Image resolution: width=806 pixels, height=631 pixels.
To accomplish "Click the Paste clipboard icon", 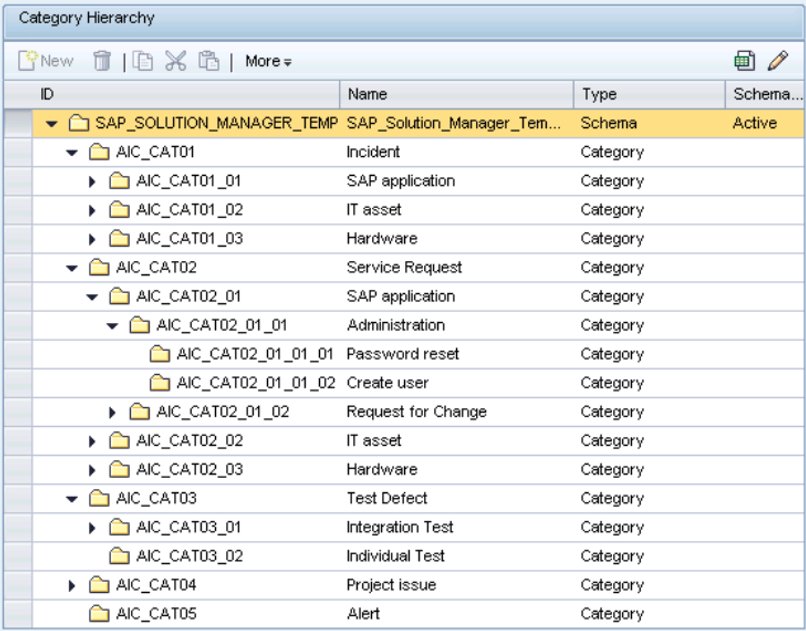I will 209,61.
